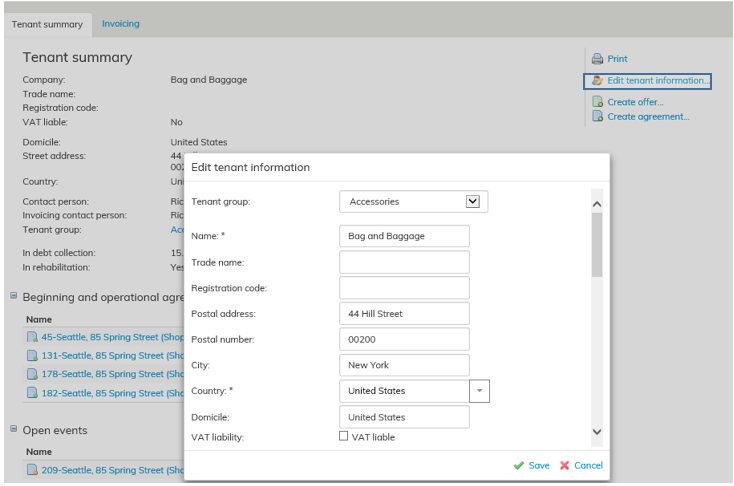The image size is (734, 486).
Task: Expand the Country combo box arrow
Action: [480, 391]
